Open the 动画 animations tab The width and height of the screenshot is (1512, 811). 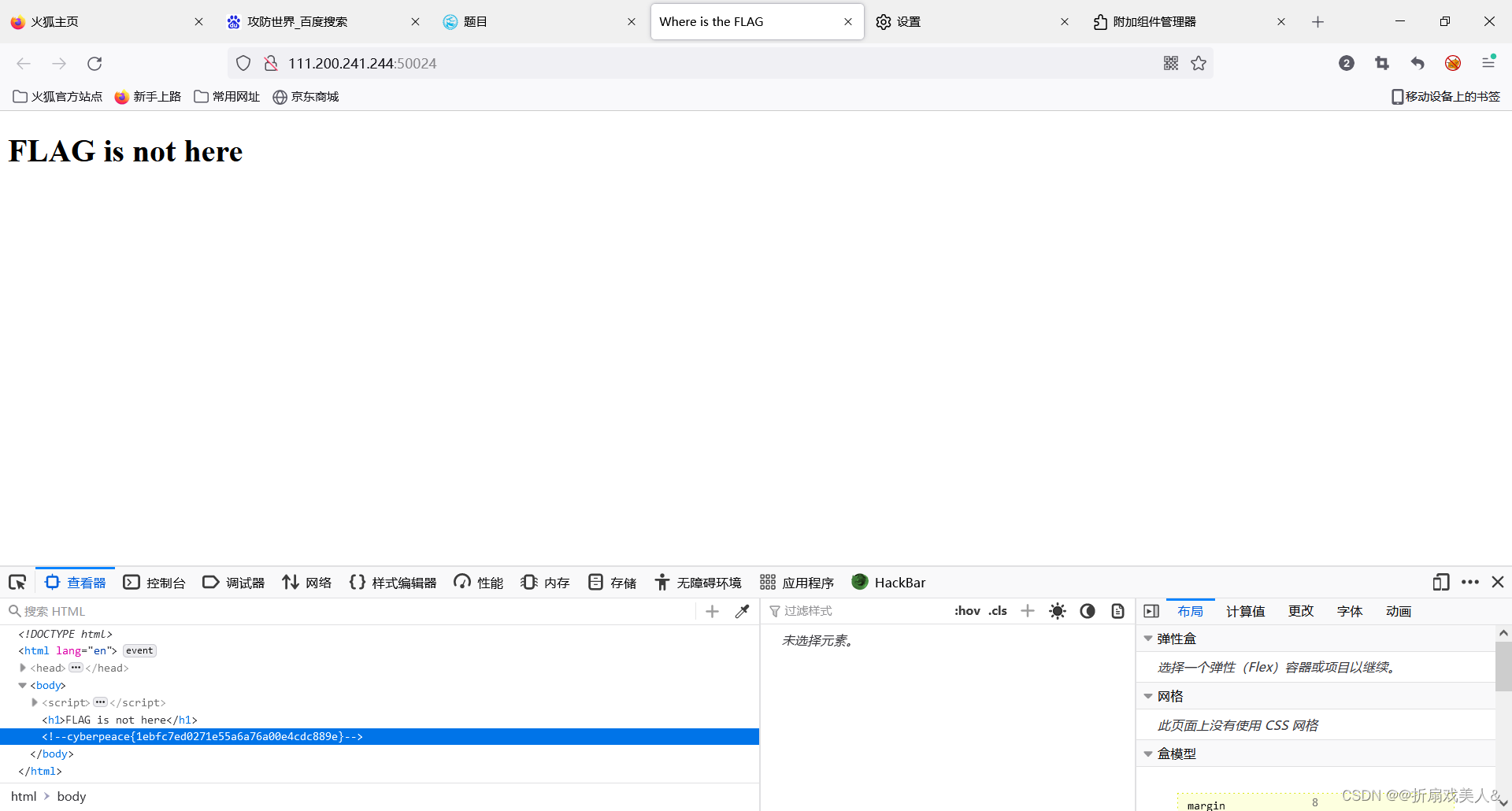[x=1399, y=611]
